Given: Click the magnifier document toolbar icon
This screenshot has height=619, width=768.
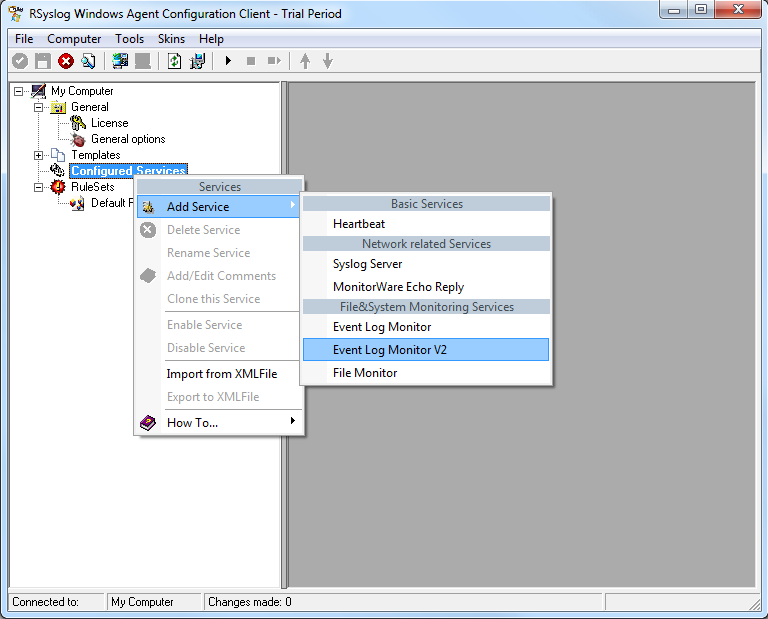Looking at the screenshot, I should pos(89,61).
